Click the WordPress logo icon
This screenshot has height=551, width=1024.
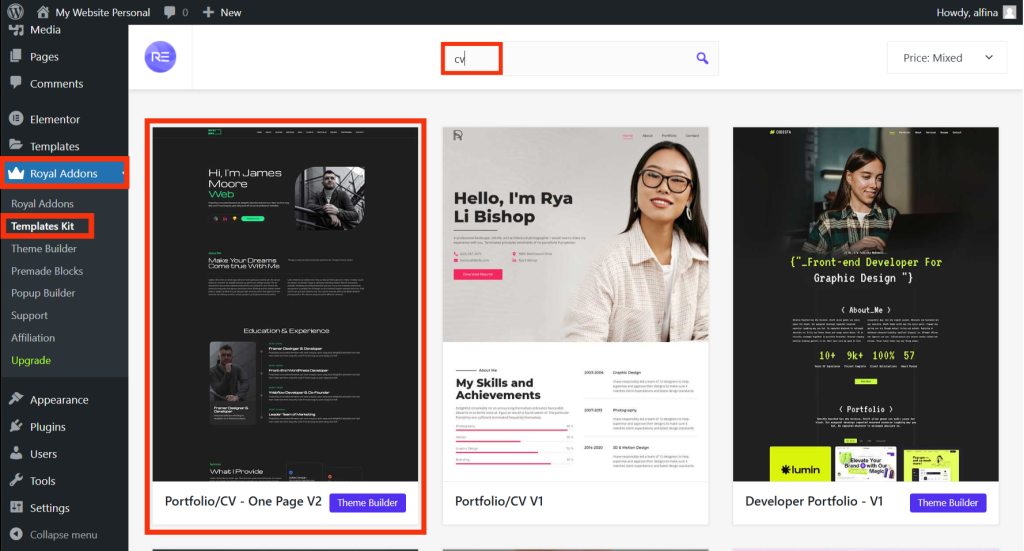15,12
